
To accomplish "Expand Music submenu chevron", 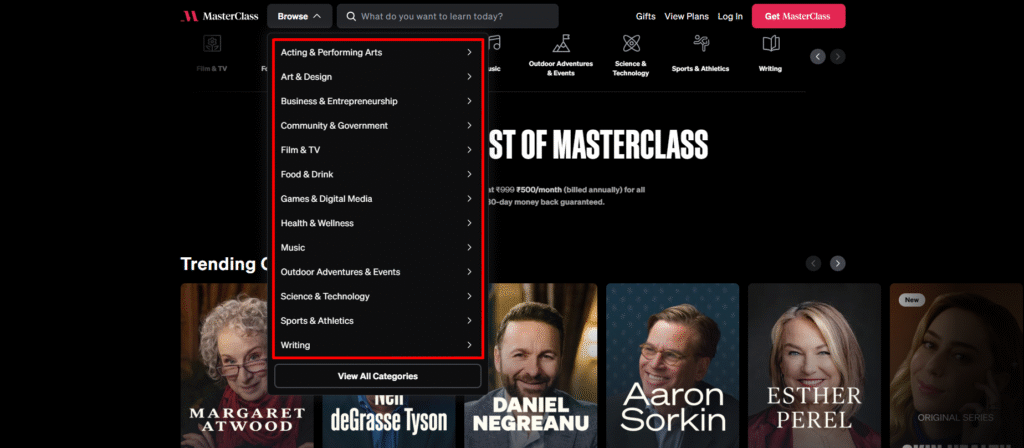I will click(469, 248).
